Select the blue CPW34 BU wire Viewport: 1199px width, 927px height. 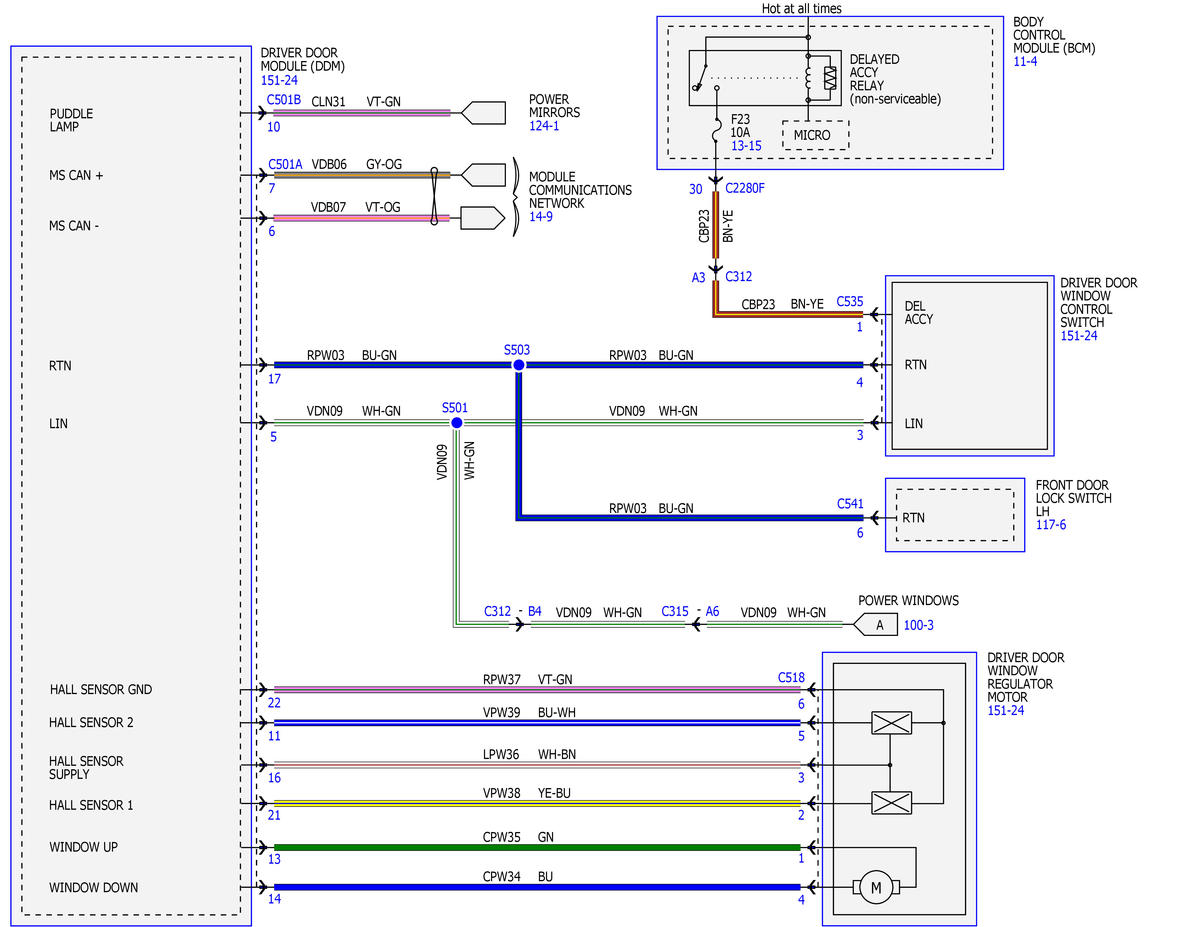coord(537,887)
